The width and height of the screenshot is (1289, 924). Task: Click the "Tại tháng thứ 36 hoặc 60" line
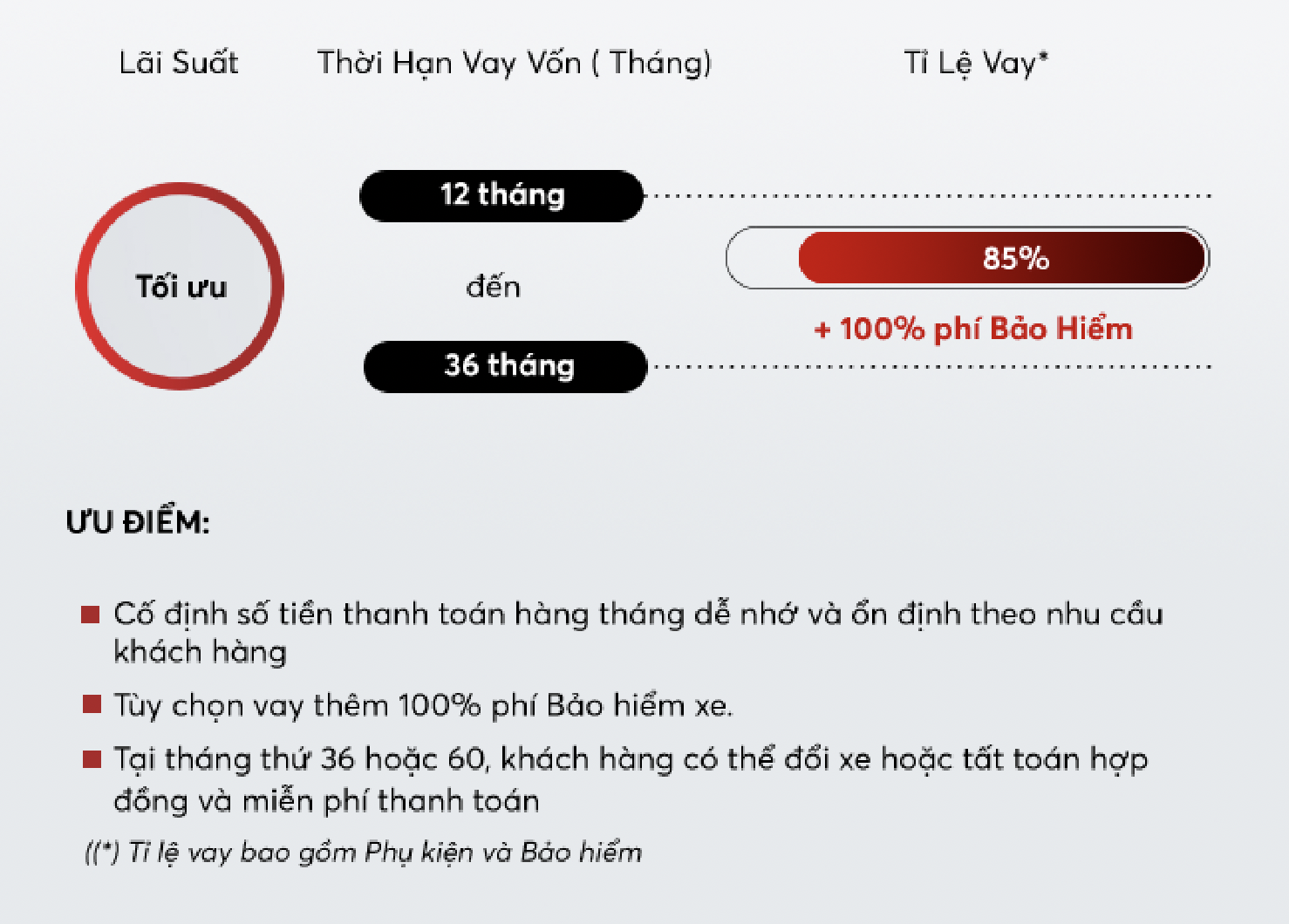tap(630, 759)
